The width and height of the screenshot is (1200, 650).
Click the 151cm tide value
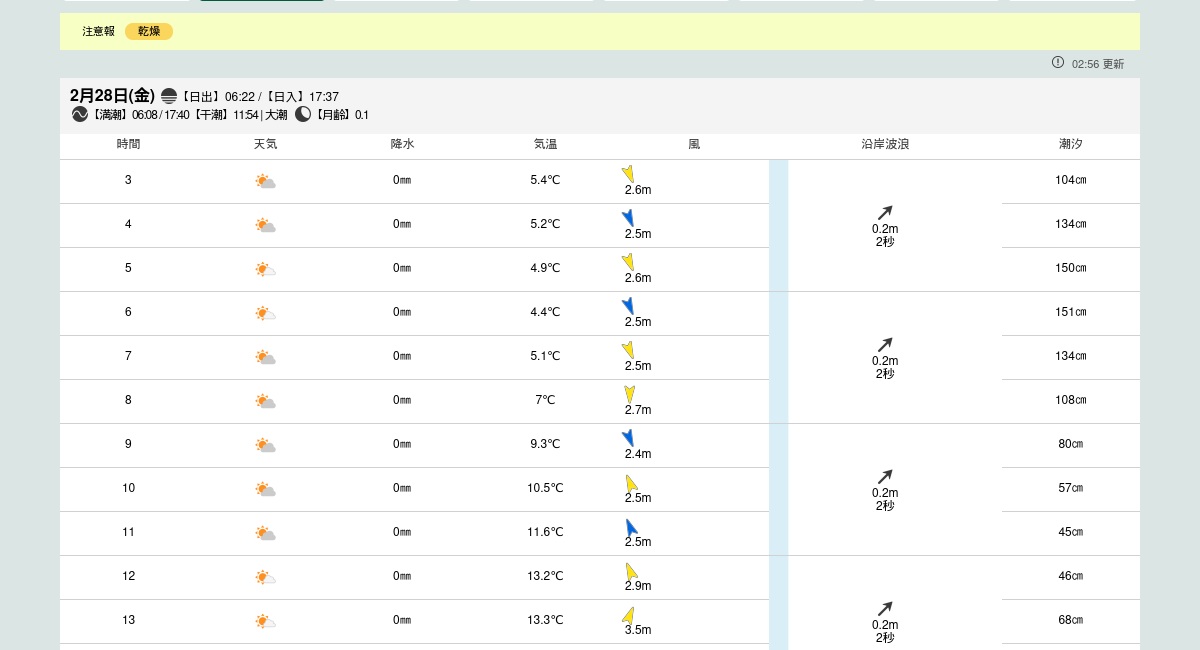tap(1070, 313)
